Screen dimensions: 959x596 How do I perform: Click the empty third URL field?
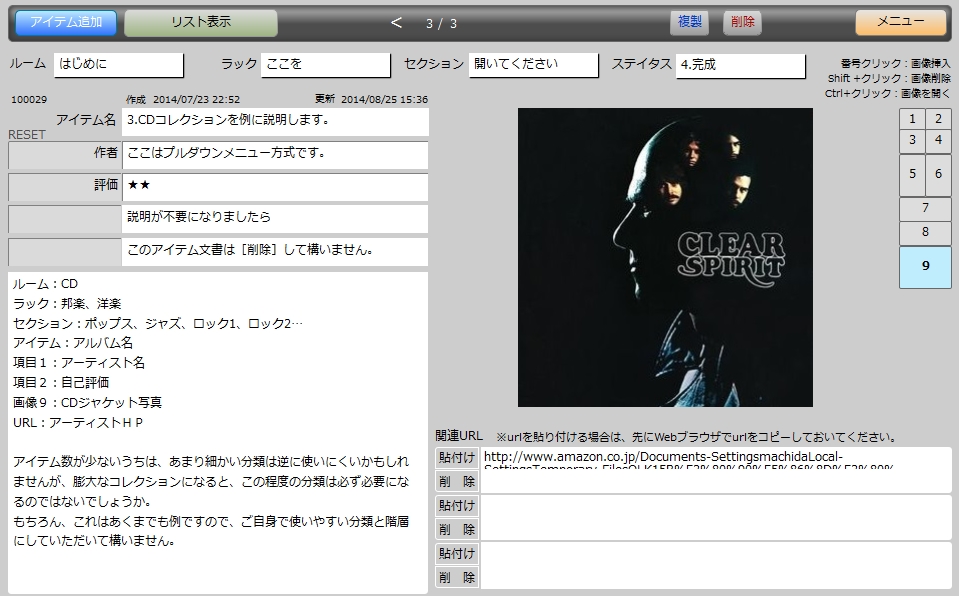point(716,565)
